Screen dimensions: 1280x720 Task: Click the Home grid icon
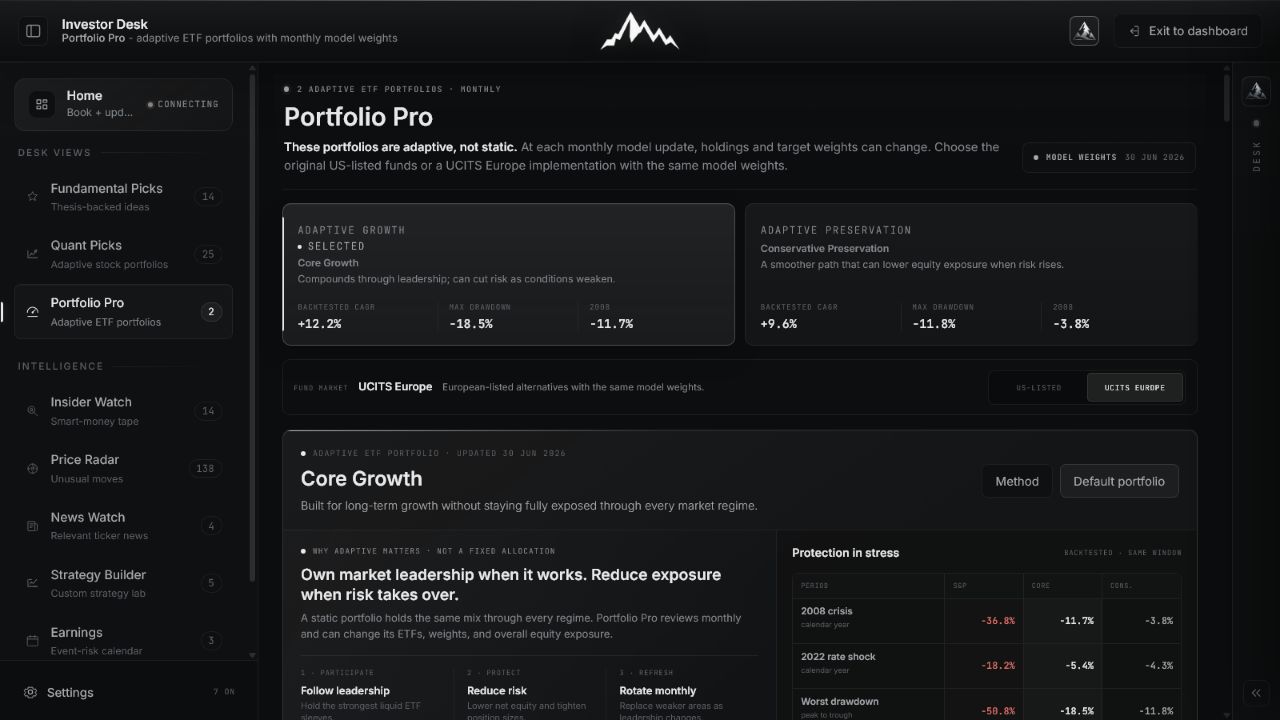[x=41, y=104]
